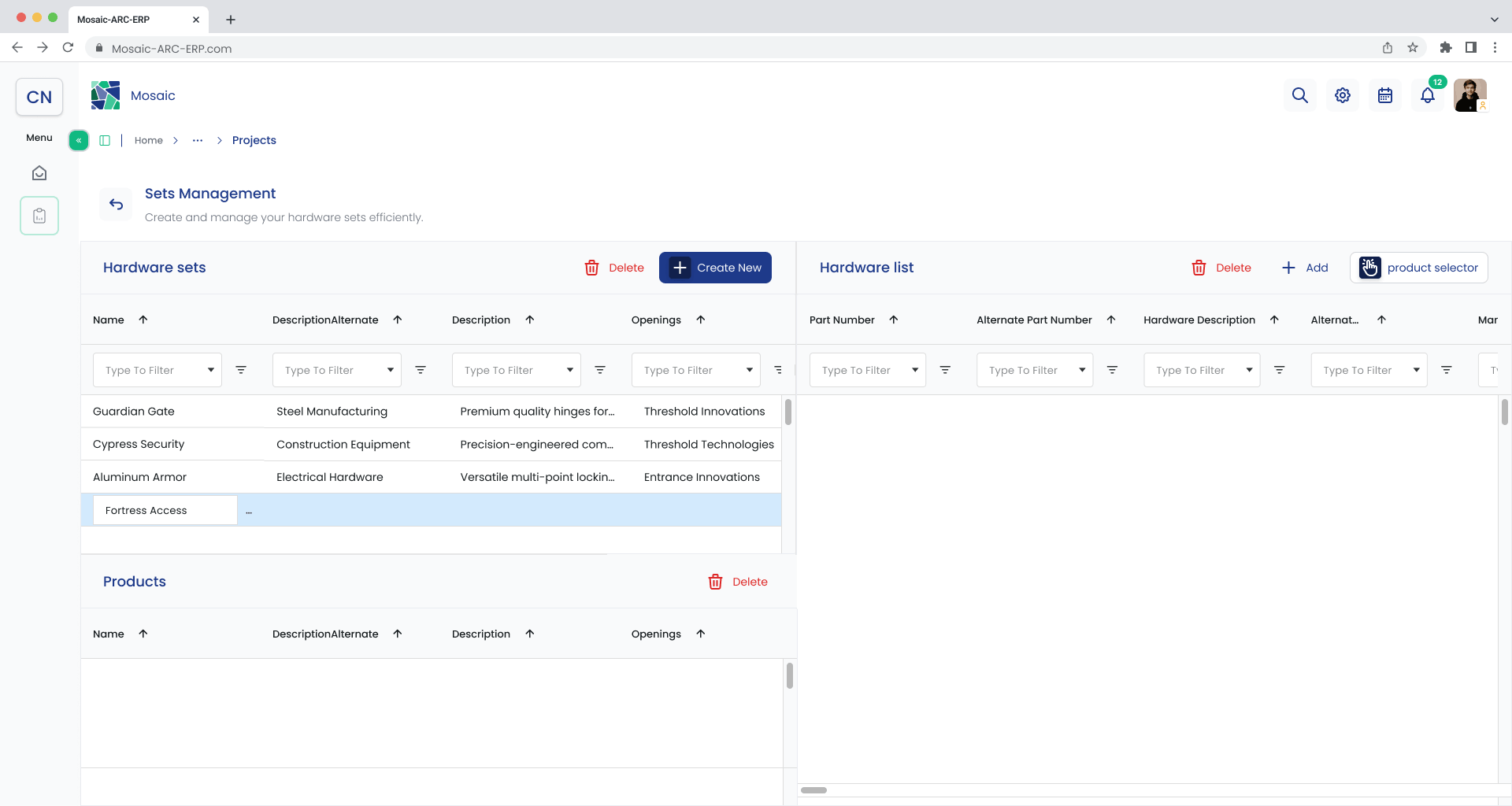Sort Products by Name arrow
The height and width of the screenshot is (806, 1512).
pos(143,634)
